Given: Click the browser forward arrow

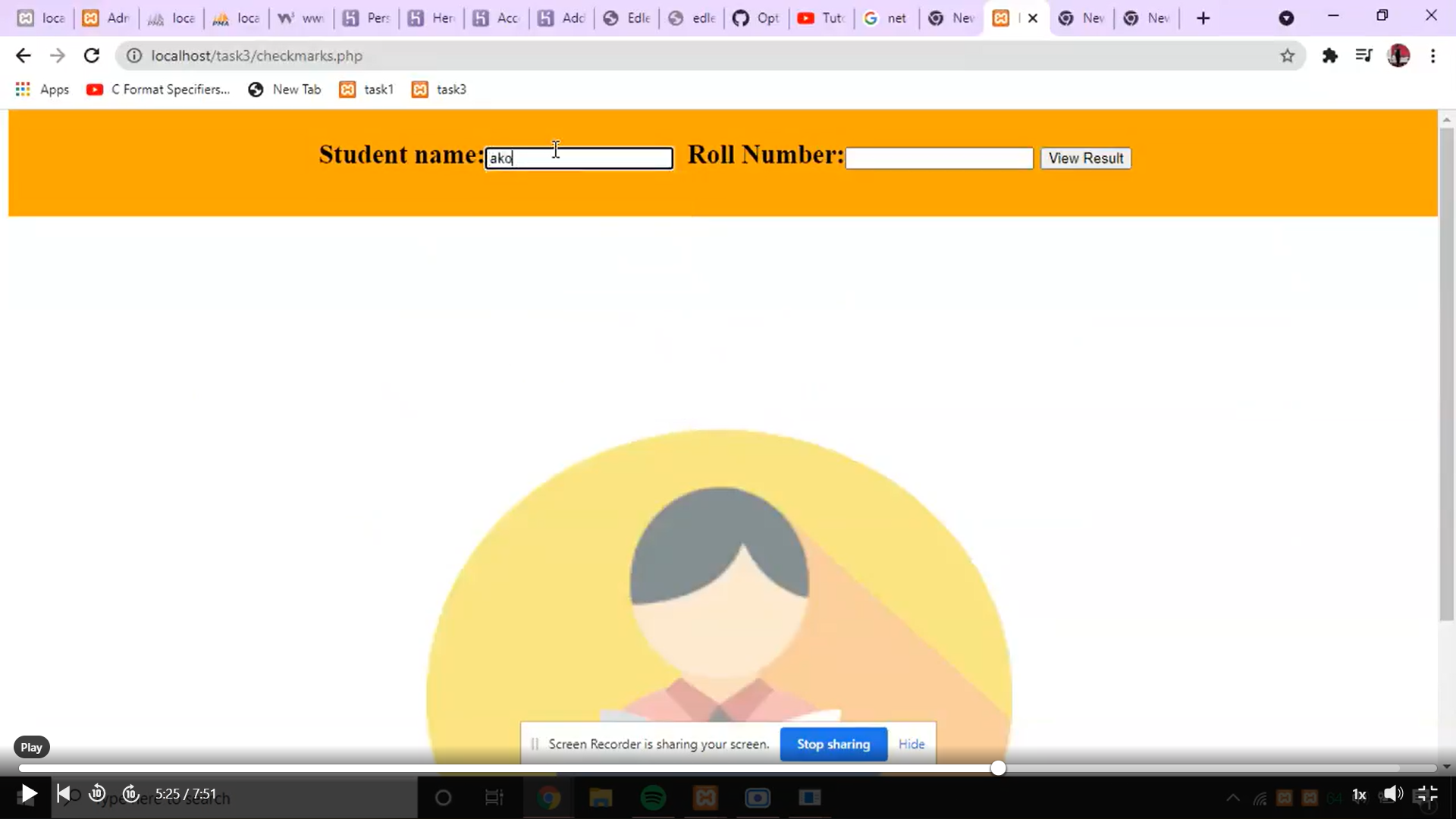Looking at the screenshot, I should tap(58, 55).
